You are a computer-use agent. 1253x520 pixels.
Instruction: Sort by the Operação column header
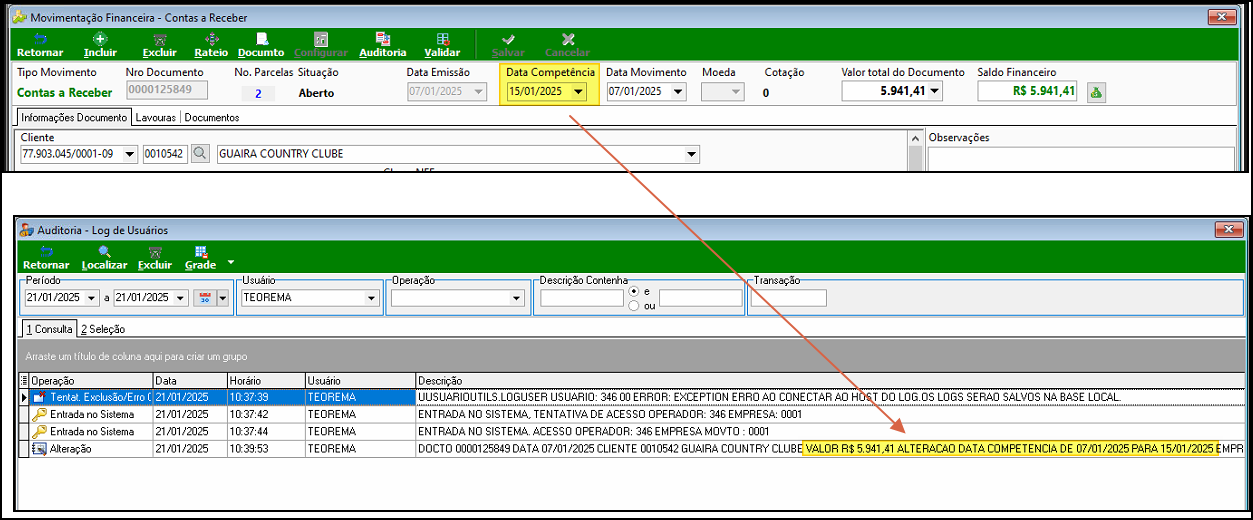pos(91,381)
